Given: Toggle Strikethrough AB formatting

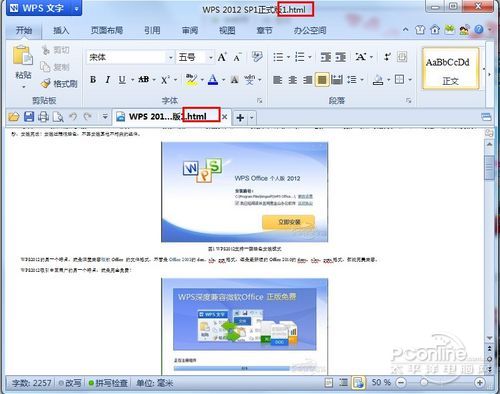Looking at the screenshot, I should (x=144, y=79).
